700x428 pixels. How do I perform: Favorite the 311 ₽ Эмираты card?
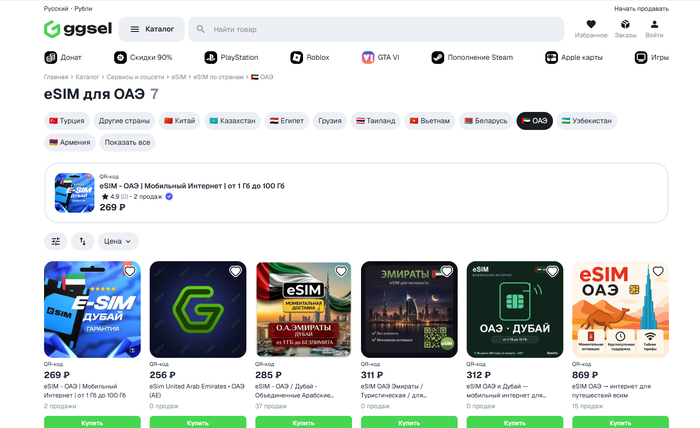tap(446, 271)
